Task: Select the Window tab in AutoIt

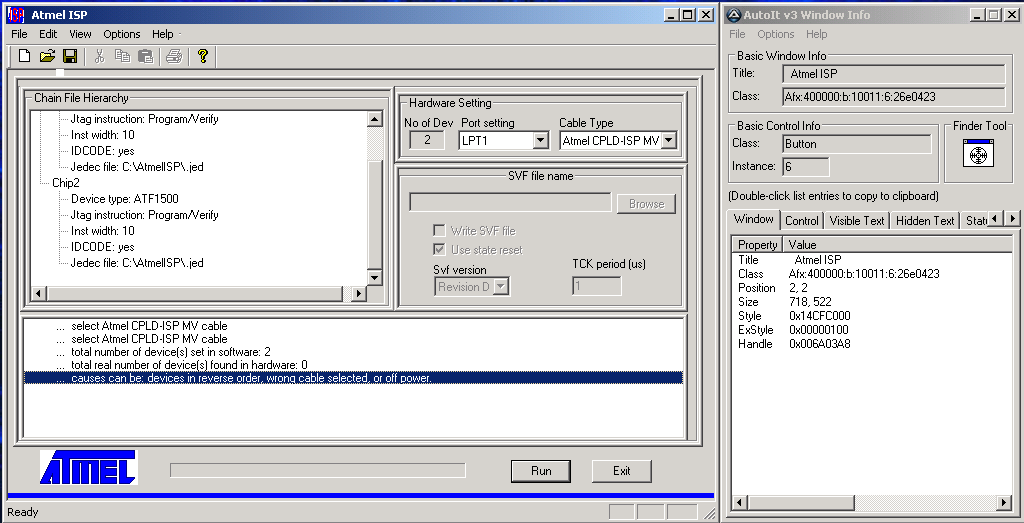Action: pyautogui.click(x=754, y=219)
